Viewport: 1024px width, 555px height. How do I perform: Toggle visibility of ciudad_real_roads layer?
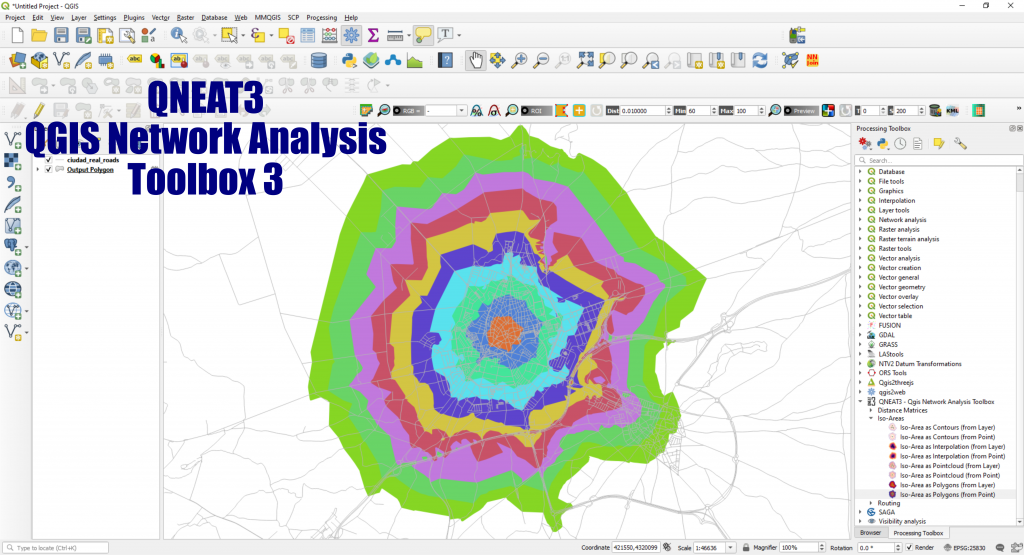click(48, 160)
